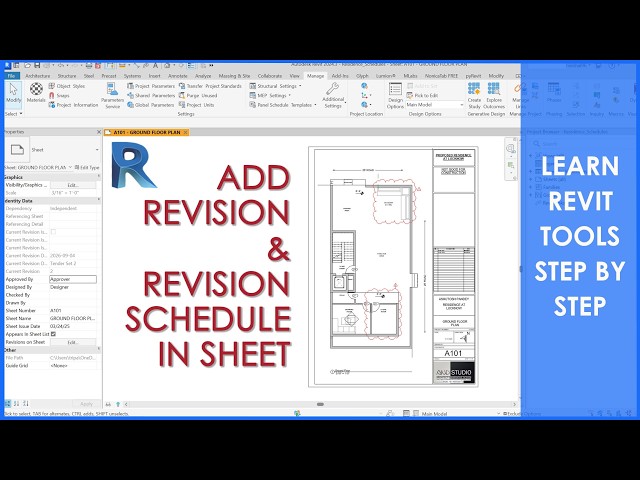Open Project Parameters

coord(151,86)
